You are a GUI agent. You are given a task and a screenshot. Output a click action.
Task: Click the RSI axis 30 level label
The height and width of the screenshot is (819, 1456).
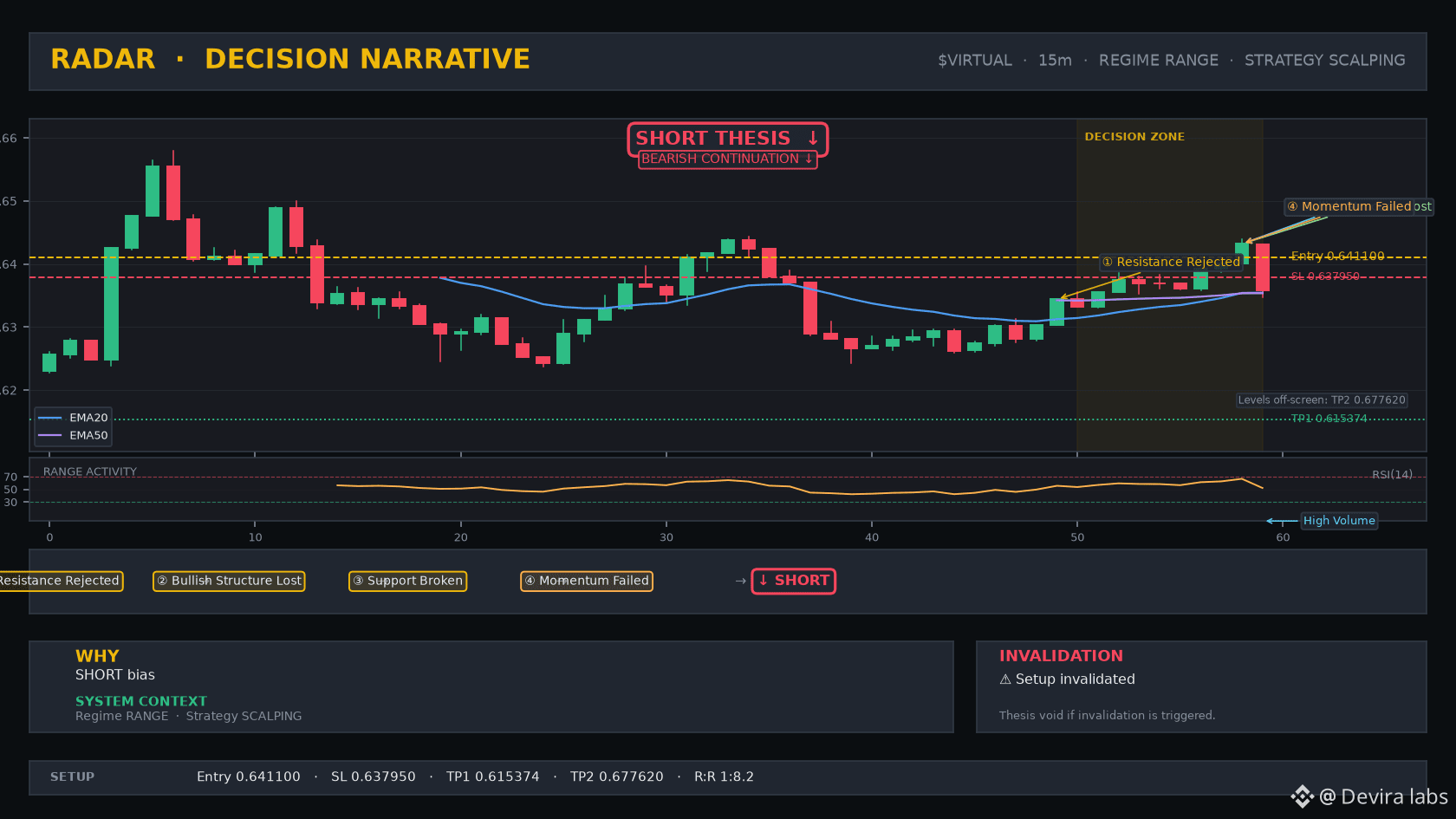(10, 503)
